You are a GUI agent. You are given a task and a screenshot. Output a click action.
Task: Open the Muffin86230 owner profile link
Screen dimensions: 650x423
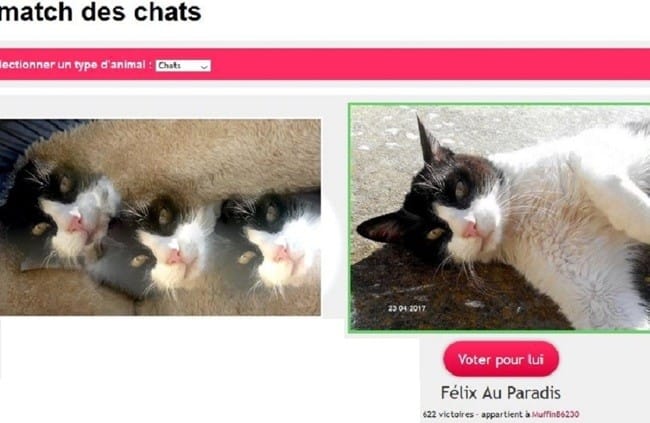[555, 414]
